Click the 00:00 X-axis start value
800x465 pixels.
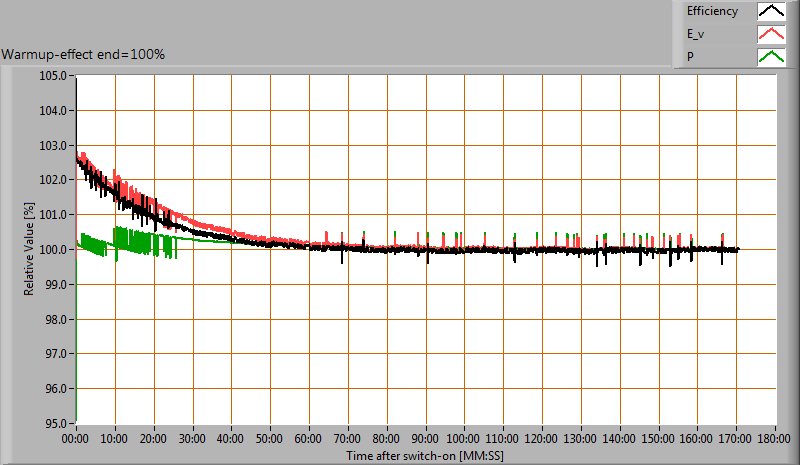[77, 438]
